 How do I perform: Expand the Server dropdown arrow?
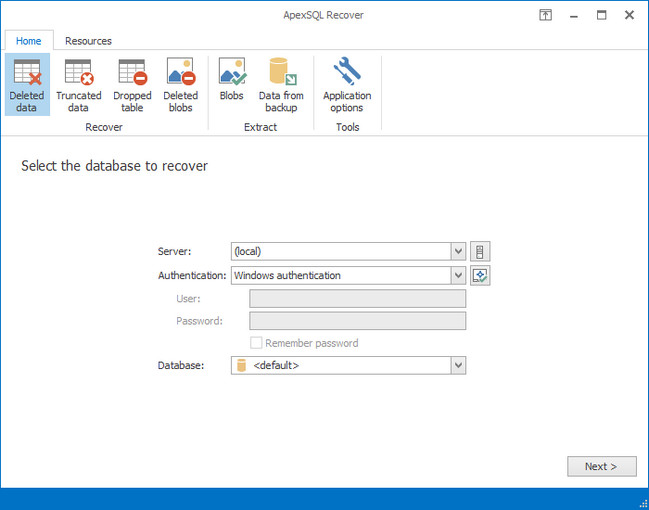pos(458,251)
